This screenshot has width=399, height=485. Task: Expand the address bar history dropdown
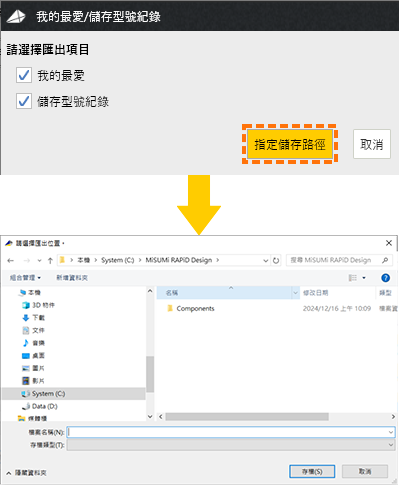point(266,260)
